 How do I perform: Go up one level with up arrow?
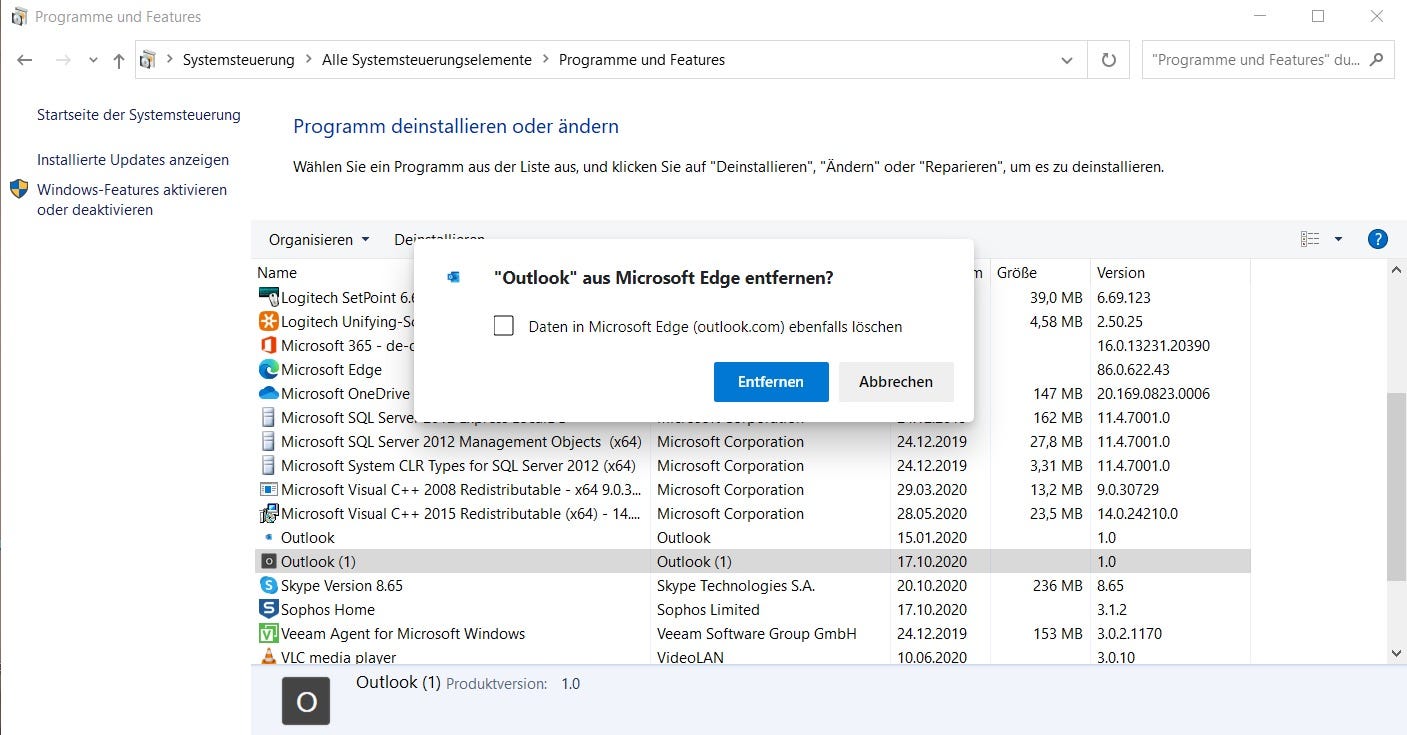tap(119, 60)
